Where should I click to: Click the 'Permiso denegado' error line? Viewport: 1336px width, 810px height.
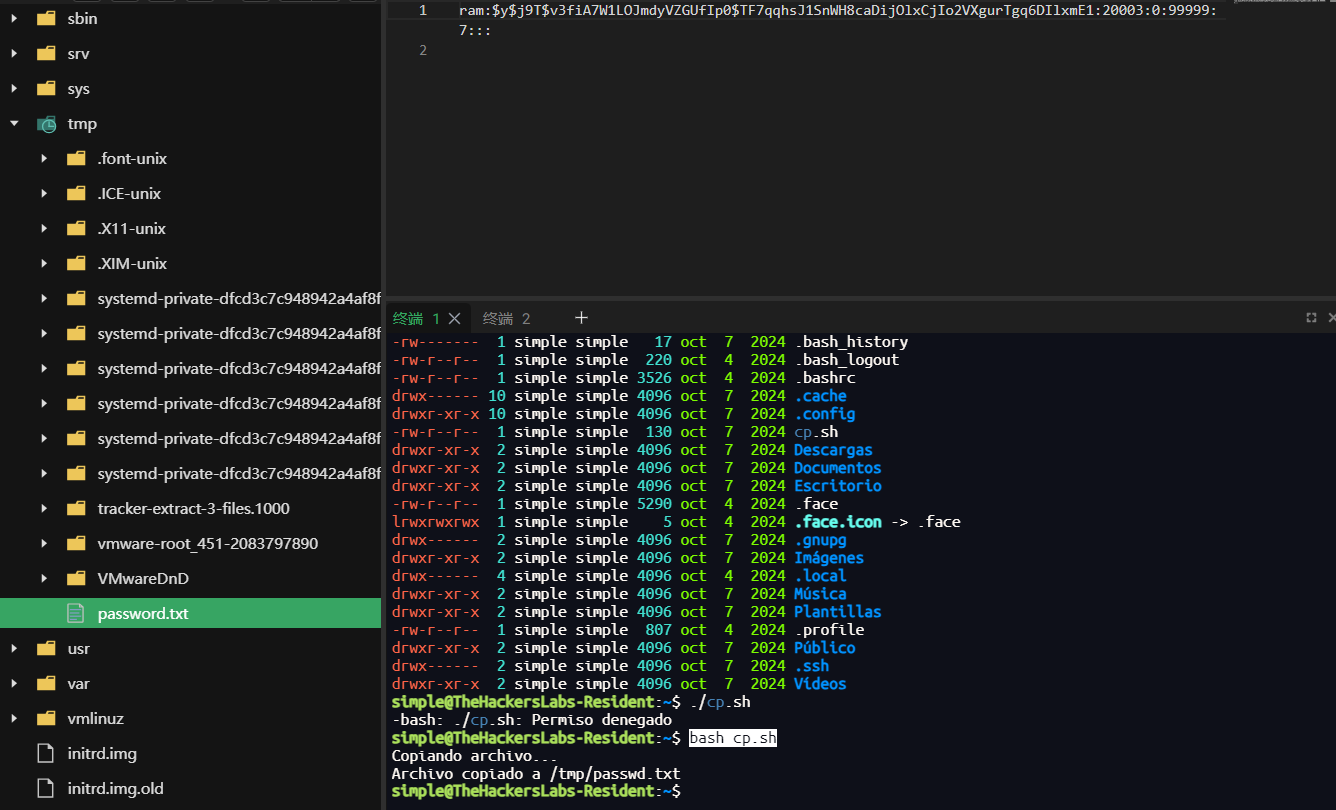click(x=532, y=720)
